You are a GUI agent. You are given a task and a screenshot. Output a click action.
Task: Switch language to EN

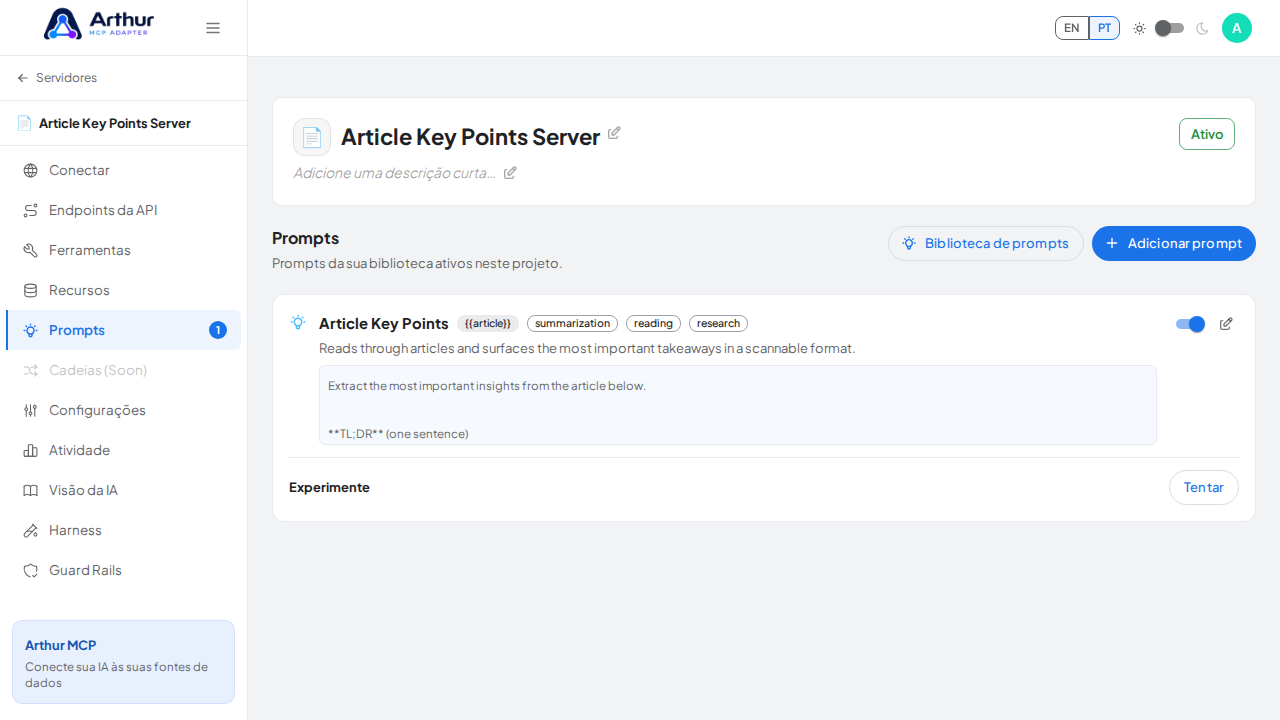pos(1072,28)
